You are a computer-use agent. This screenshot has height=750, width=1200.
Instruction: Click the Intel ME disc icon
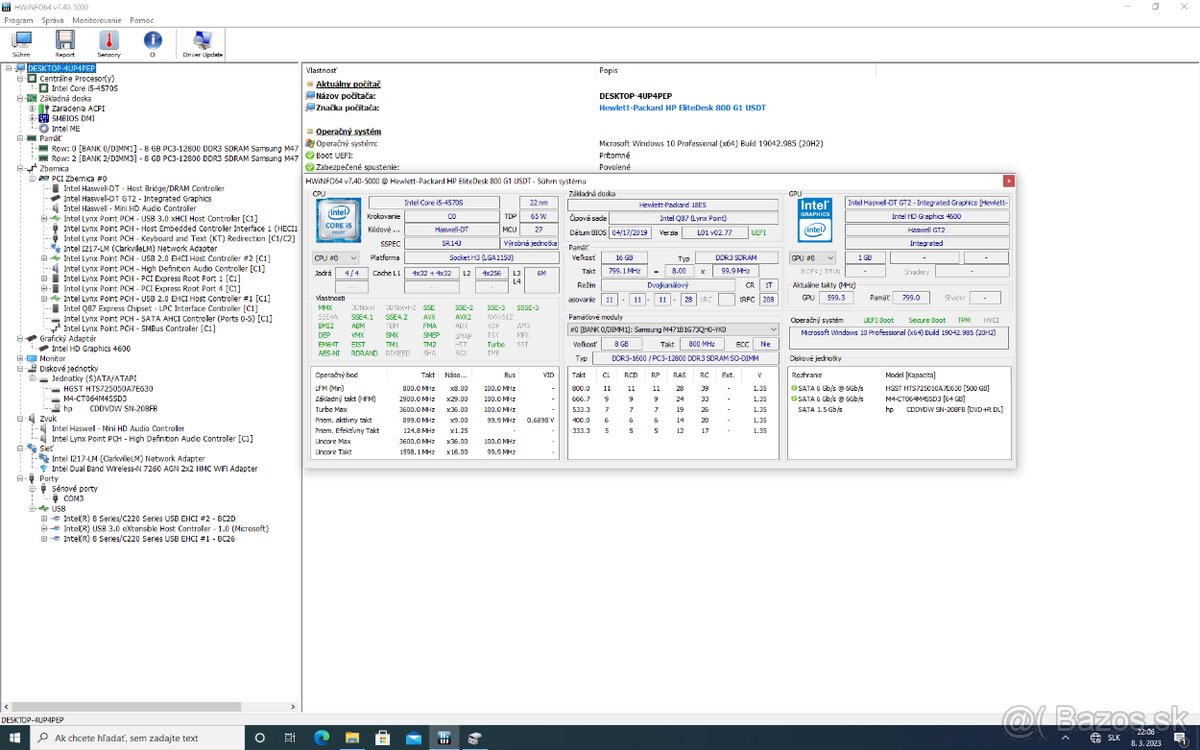tap(44, 128)
